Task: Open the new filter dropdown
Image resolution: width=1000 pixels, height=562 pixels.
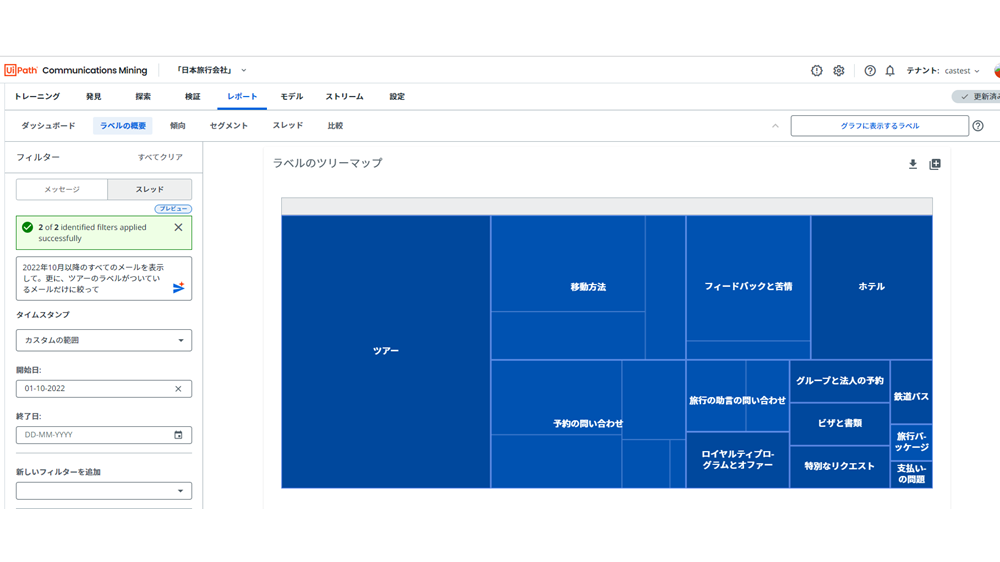Action: pos(104,491)
